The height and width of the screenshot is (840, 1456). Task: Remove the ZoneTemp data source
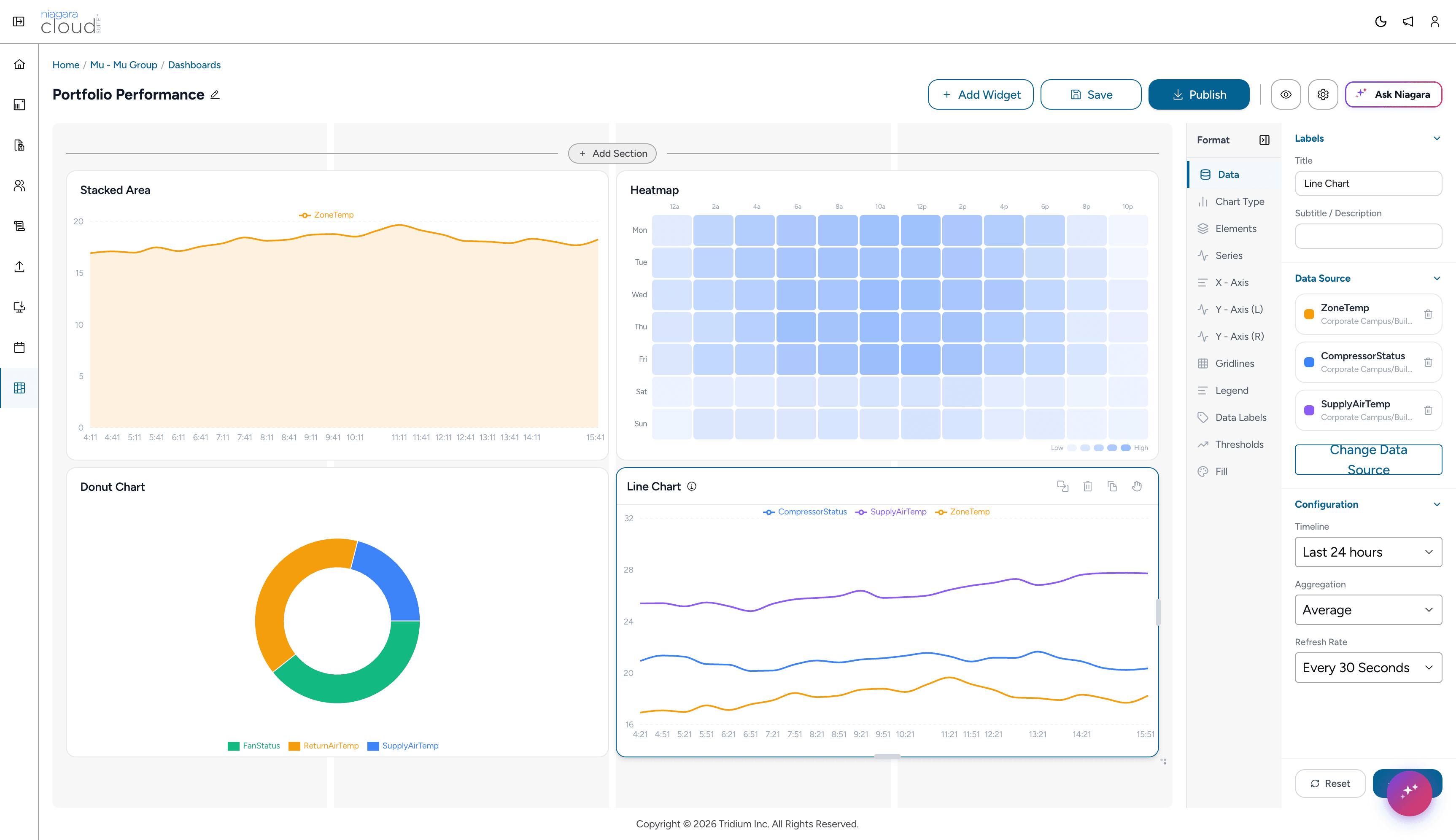[1428, 315]
